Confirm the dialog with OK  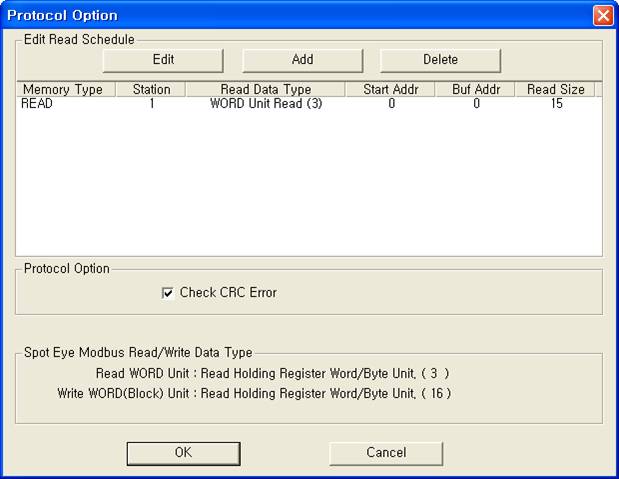183,453
